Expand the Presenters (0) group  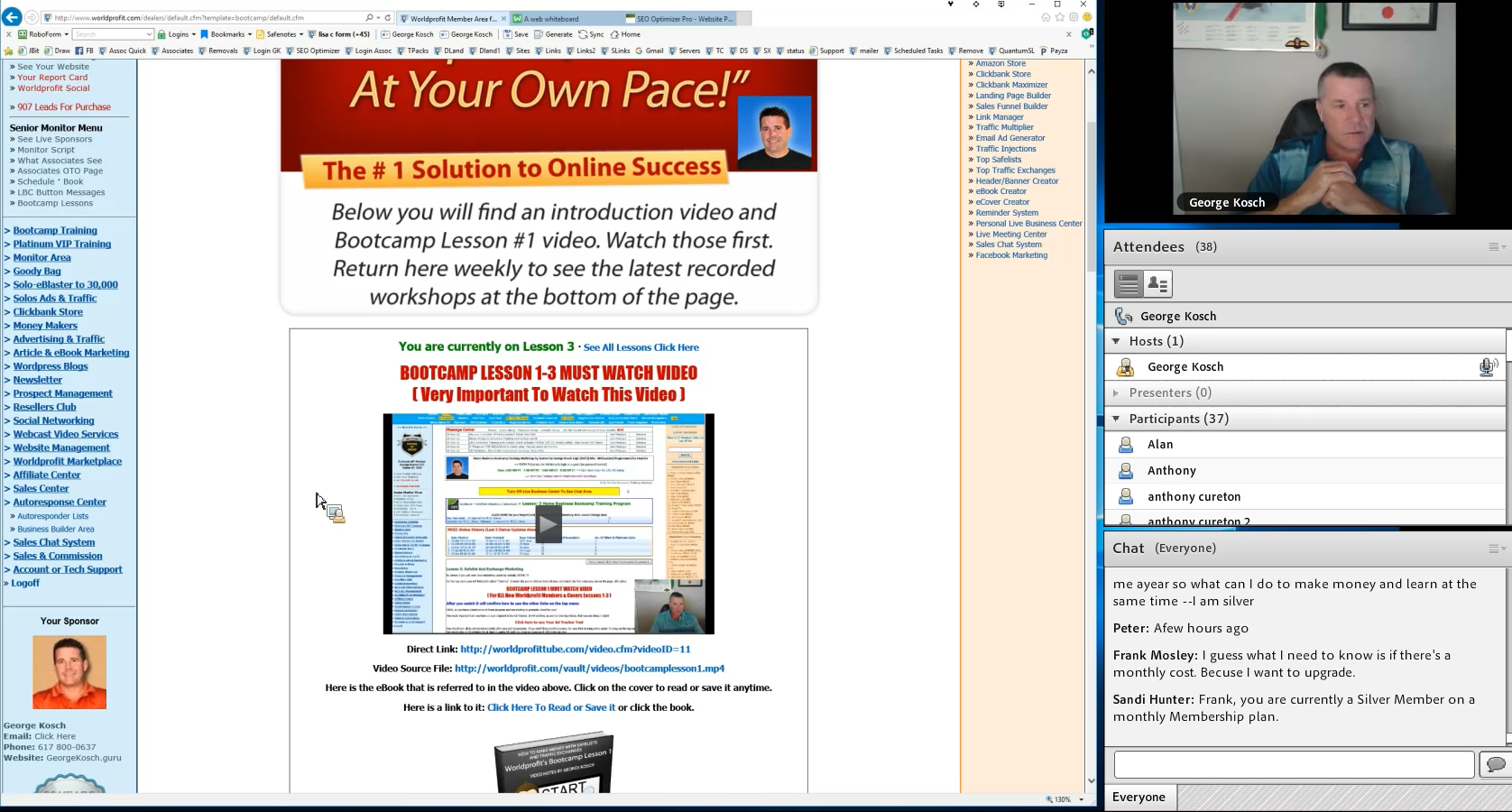pos(1116,392)
